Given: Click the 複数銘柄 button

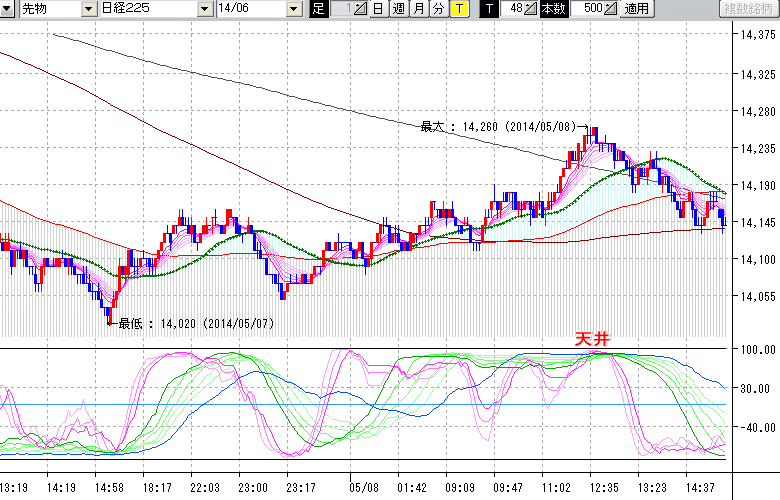Looking at the screenshot, I should point(748,9).
